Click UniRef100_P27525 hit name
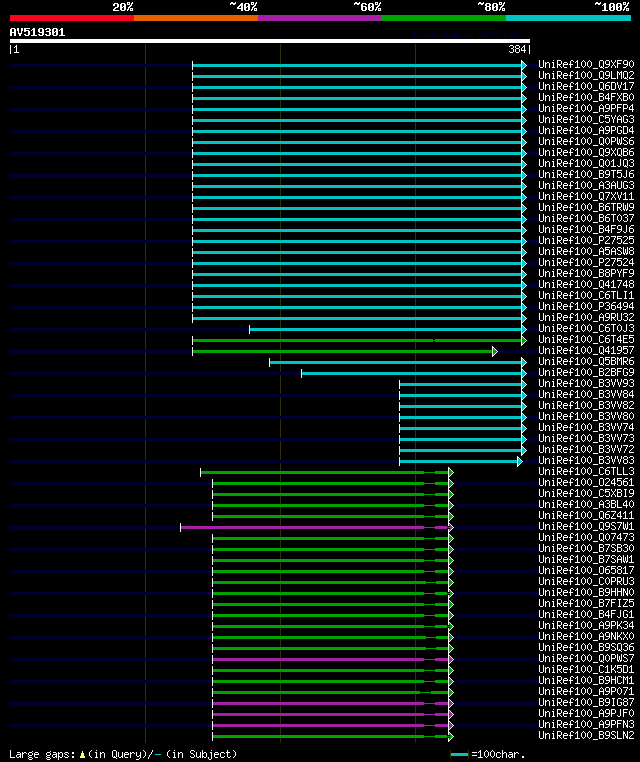Screen dimensions: 640x762 (x=586, y=240)
